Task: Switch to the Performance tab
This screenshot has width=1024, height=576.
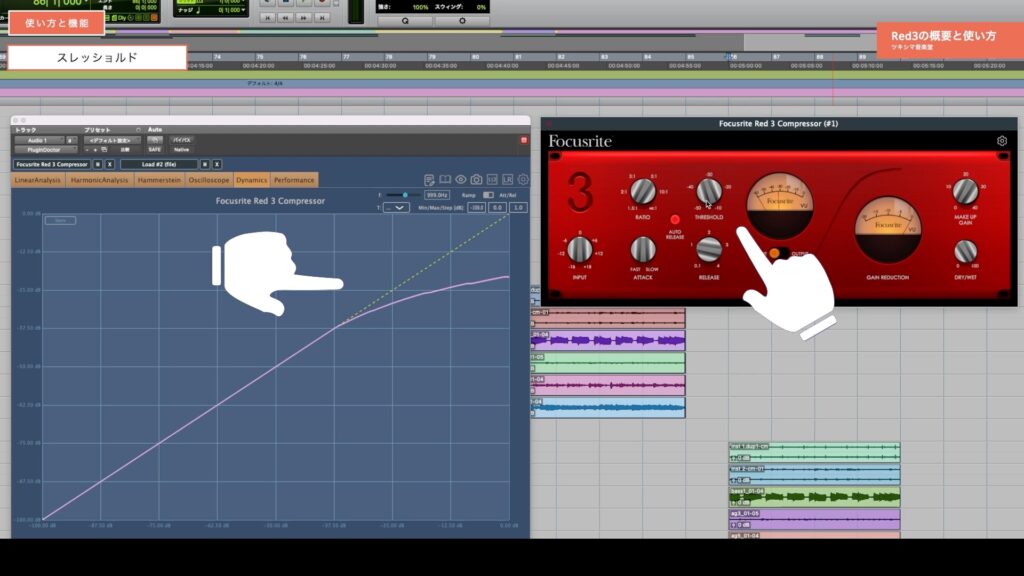Action: pyautogui.click(x=294, y=180)
